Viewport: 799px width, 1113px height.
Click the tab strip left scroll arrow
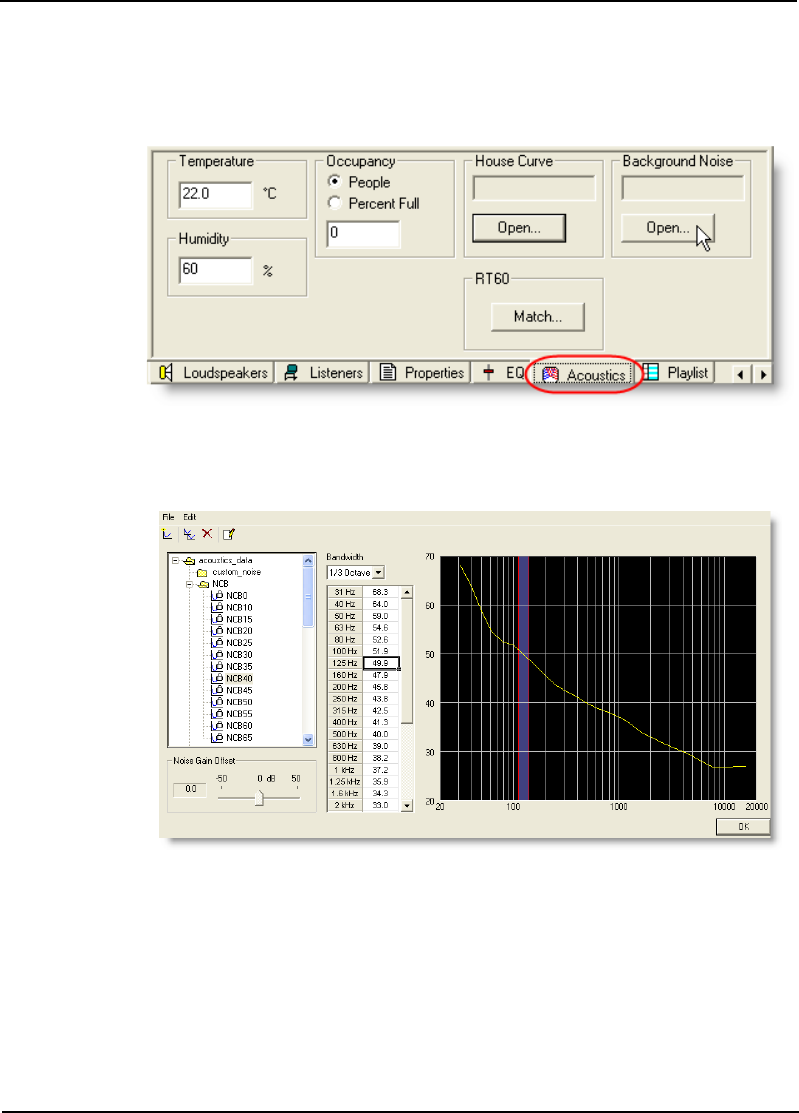coord(740,374)
